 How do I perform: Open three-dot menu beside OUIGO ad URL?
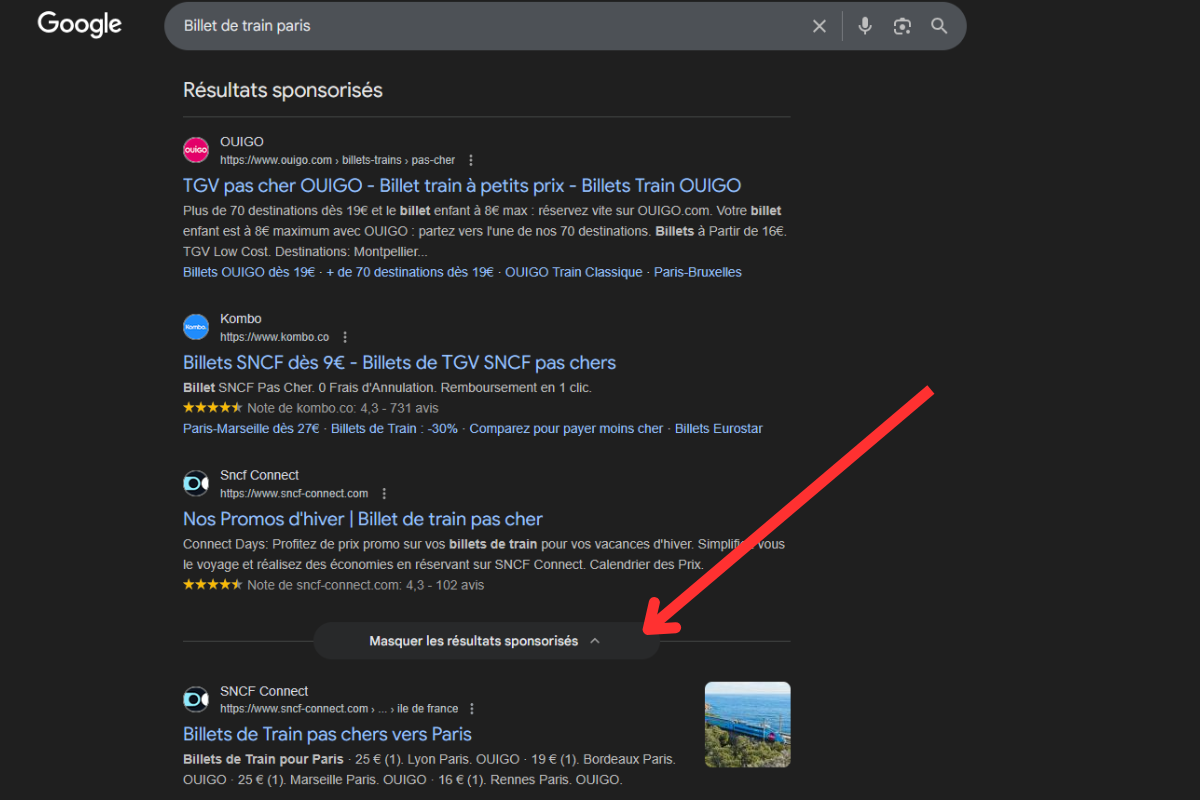click(x=471, y=160)
